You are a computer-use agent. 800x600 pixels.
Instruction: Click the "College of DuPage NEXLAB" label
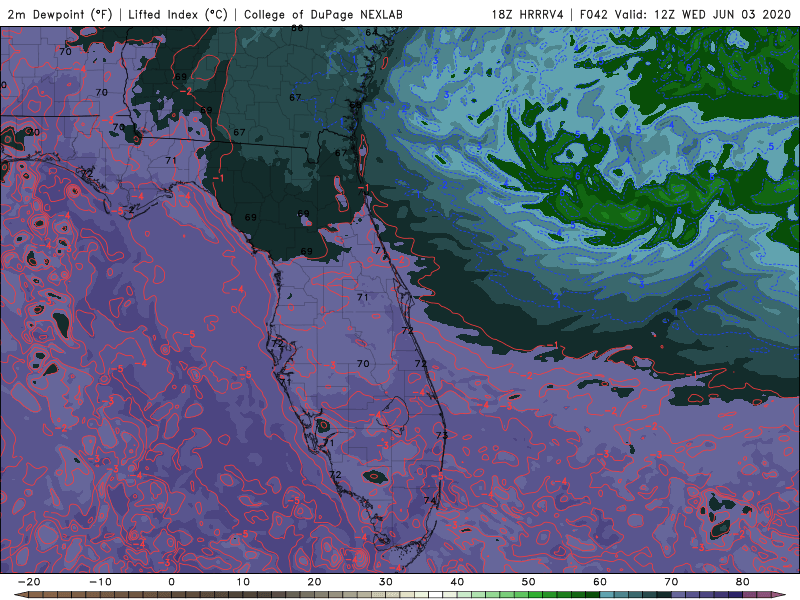click(323, 14)
